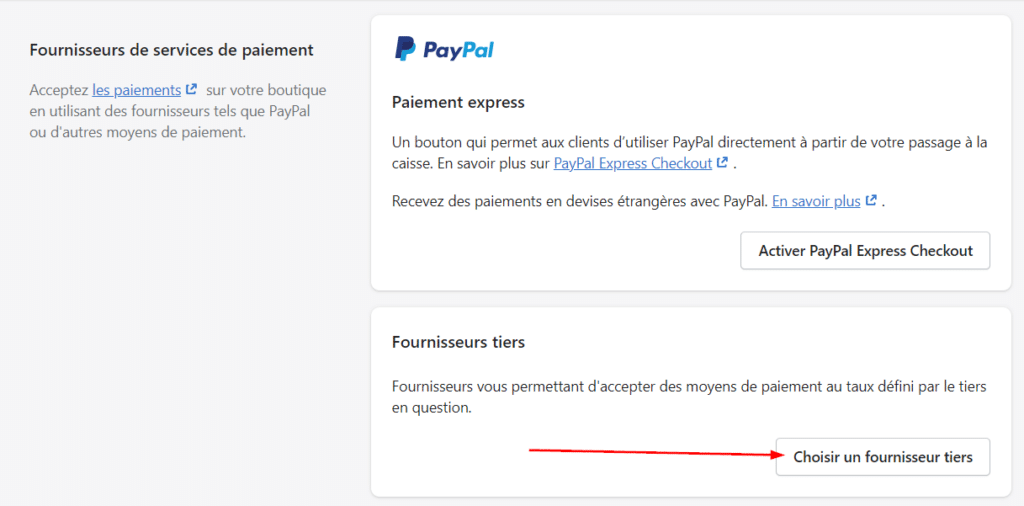Click external-link icon after 'En savoir plus'
Screen dimensions: 1024x506
tap(871, 201)
